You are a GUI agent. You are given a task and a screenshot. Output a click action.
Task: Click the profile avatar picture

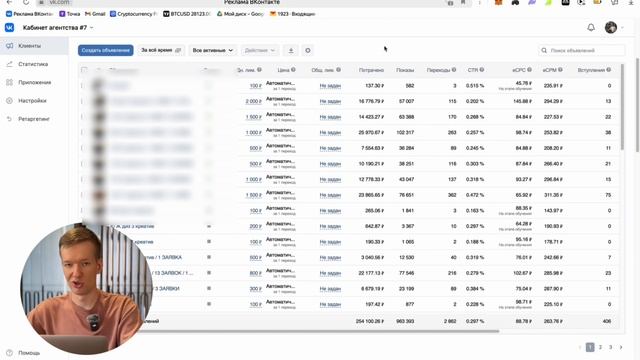[x=611, y=27]
